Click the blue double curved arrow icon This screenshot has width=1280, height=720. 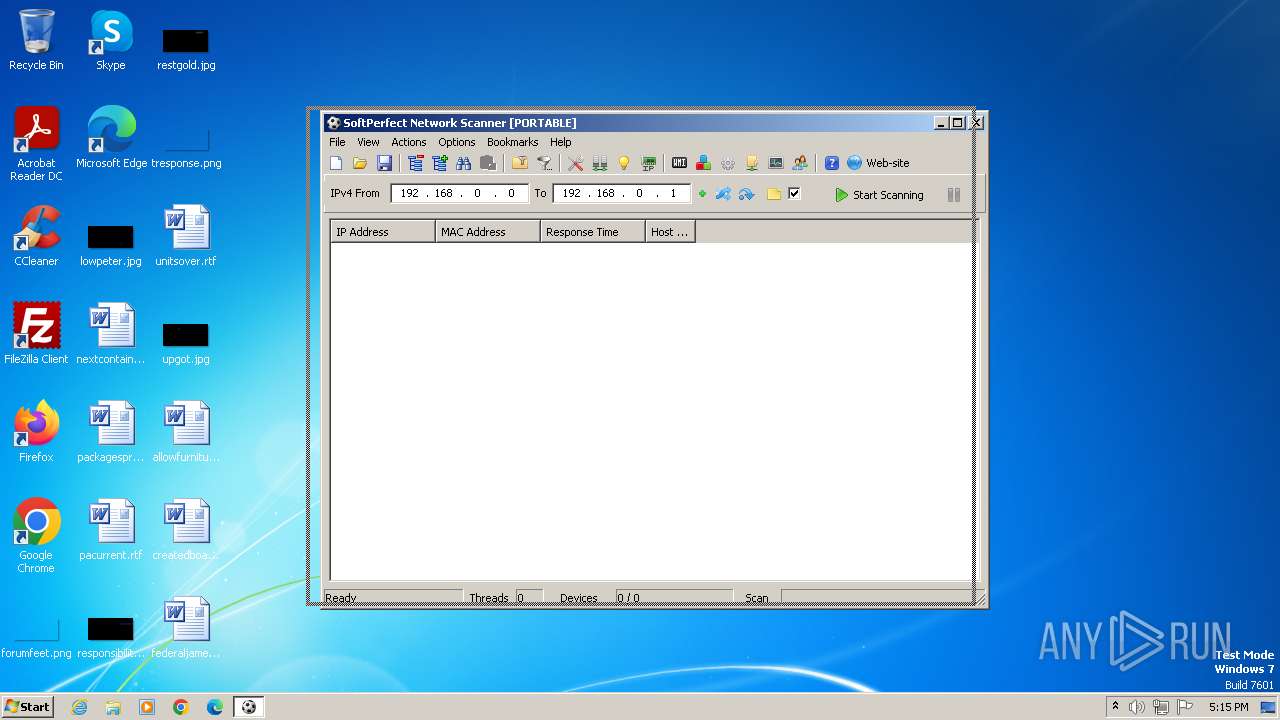point(747,194)
